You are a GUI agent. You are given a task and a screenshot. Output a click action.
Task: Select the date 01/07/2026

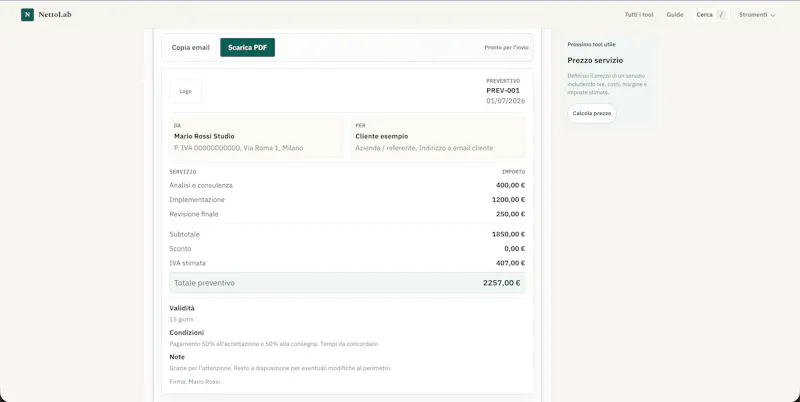coord(505,101)
